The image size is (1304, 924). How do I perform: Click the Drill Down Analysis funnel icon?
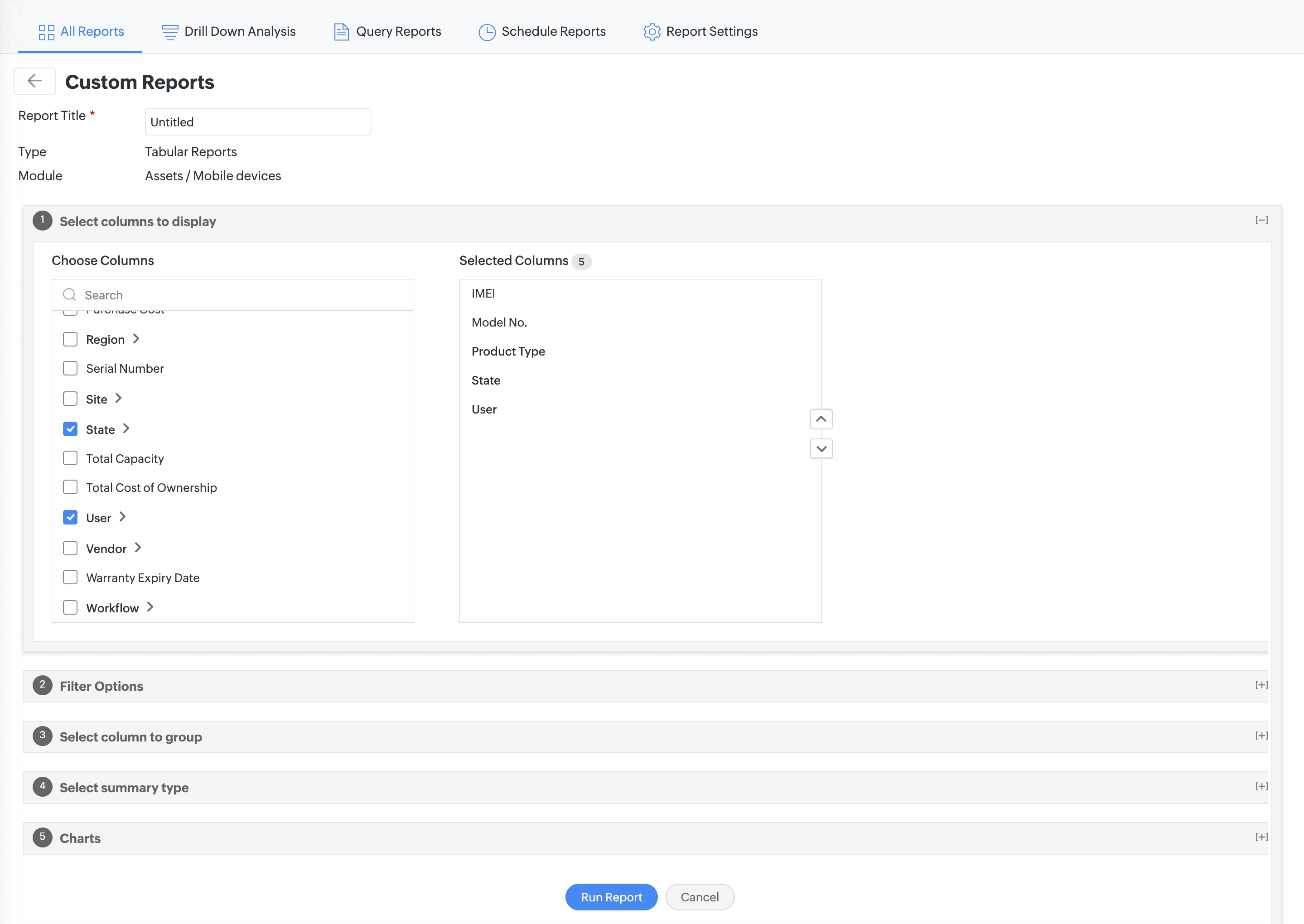pos(169,32)
